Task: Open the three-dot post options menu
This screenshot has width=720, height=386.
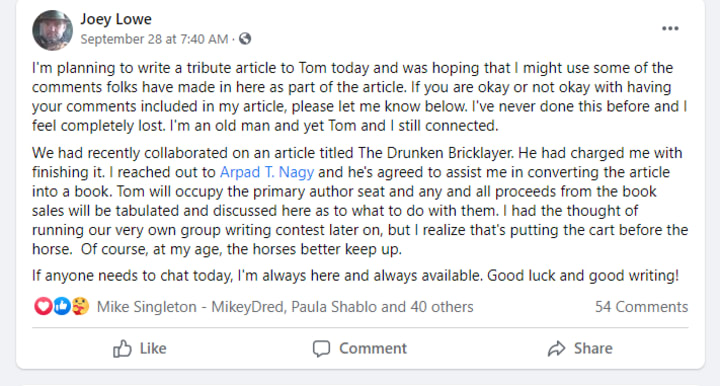Action: click(x=670, y=28)
